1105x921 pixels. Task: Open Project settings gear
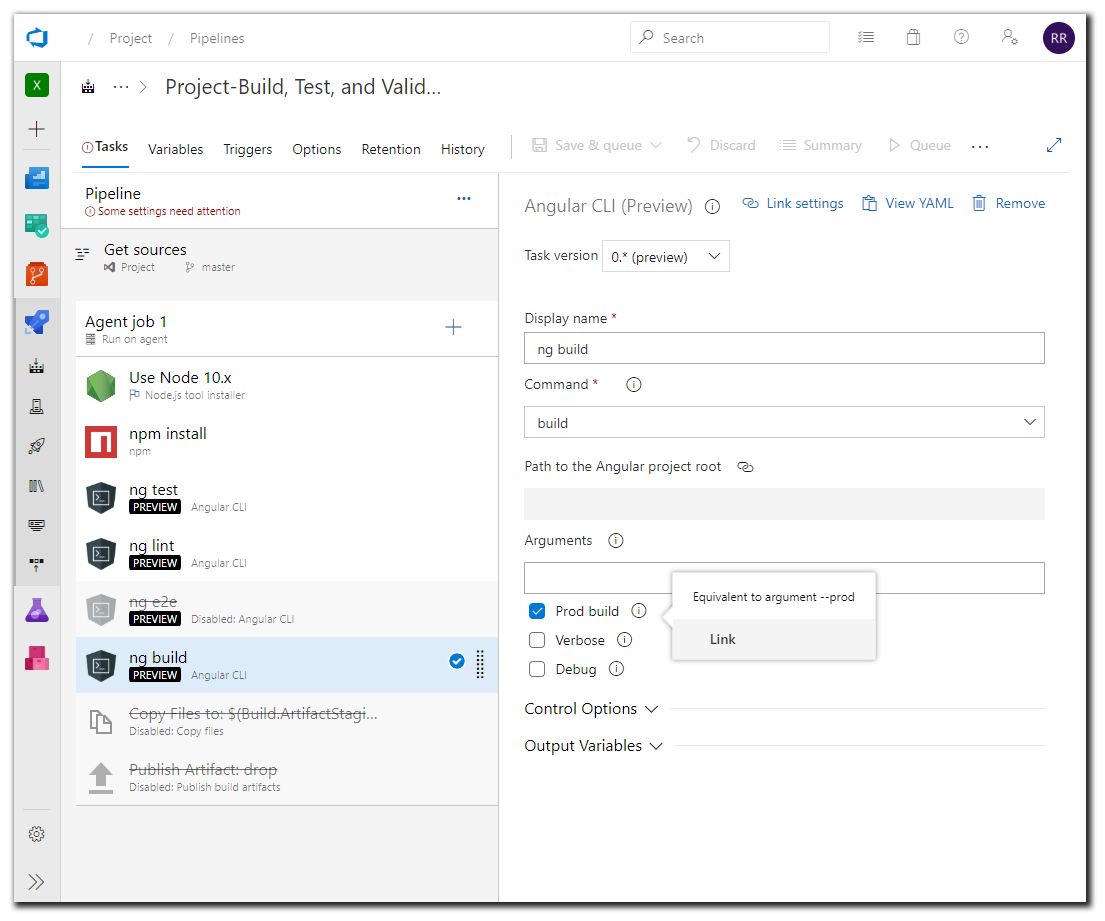pyautogui.click(x=37, y=834)
